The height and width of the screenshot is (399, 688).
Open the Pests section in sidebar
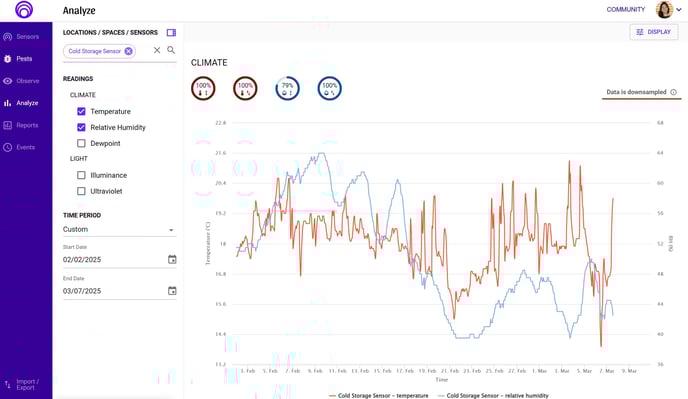pyautogui.click(x=25, y=59)
